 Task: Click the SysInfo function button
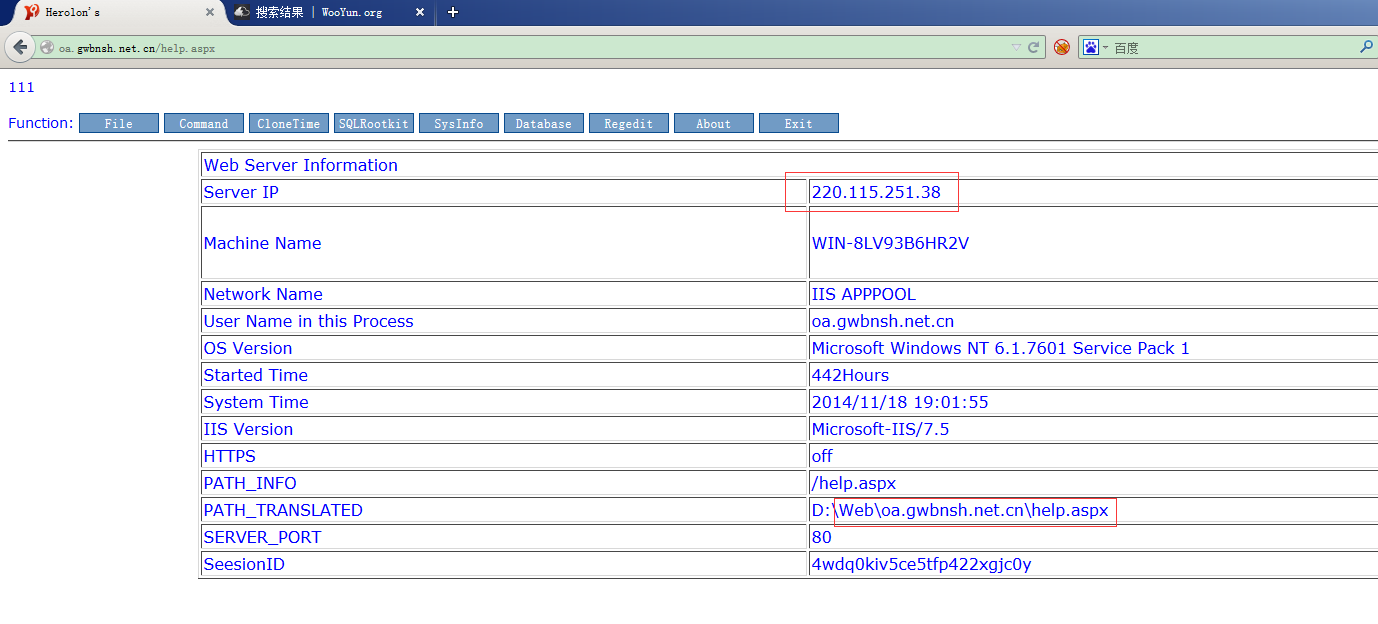coord(459,123)
